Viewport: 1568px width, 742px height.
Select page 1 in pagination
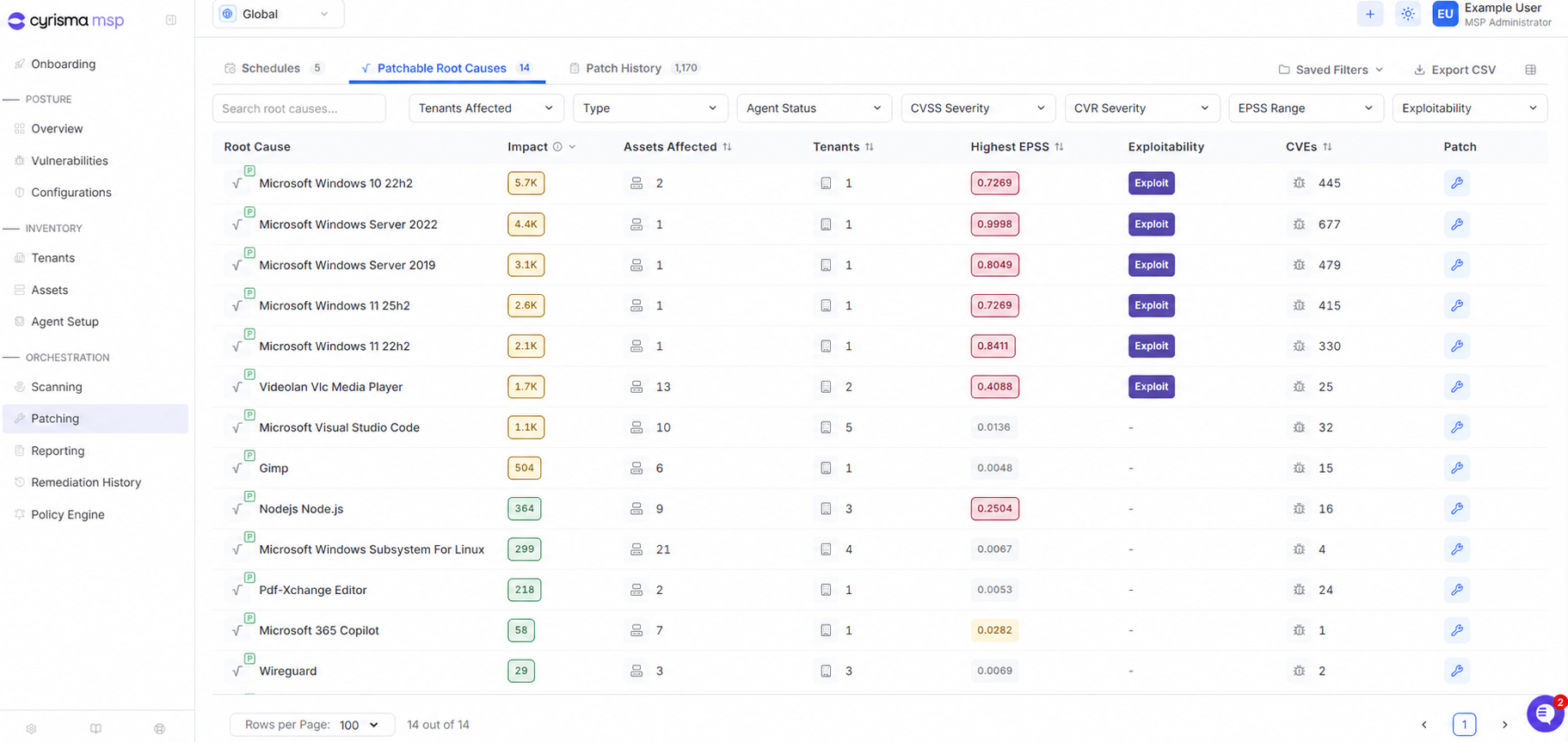click(x=1464, y=725)
